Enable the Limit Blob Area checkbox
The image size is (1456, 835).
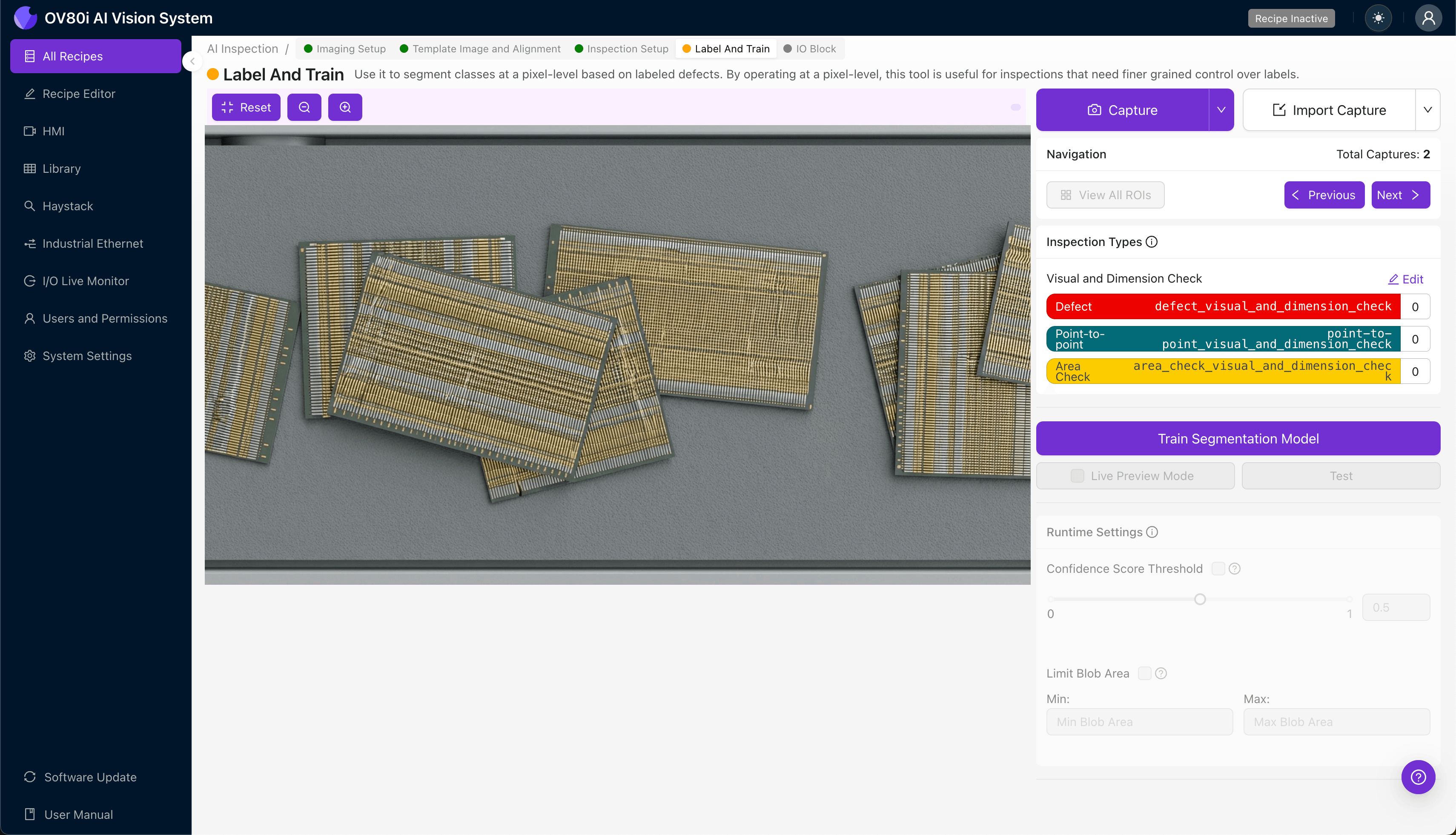pyautogui.click(x=1145, y=673)
